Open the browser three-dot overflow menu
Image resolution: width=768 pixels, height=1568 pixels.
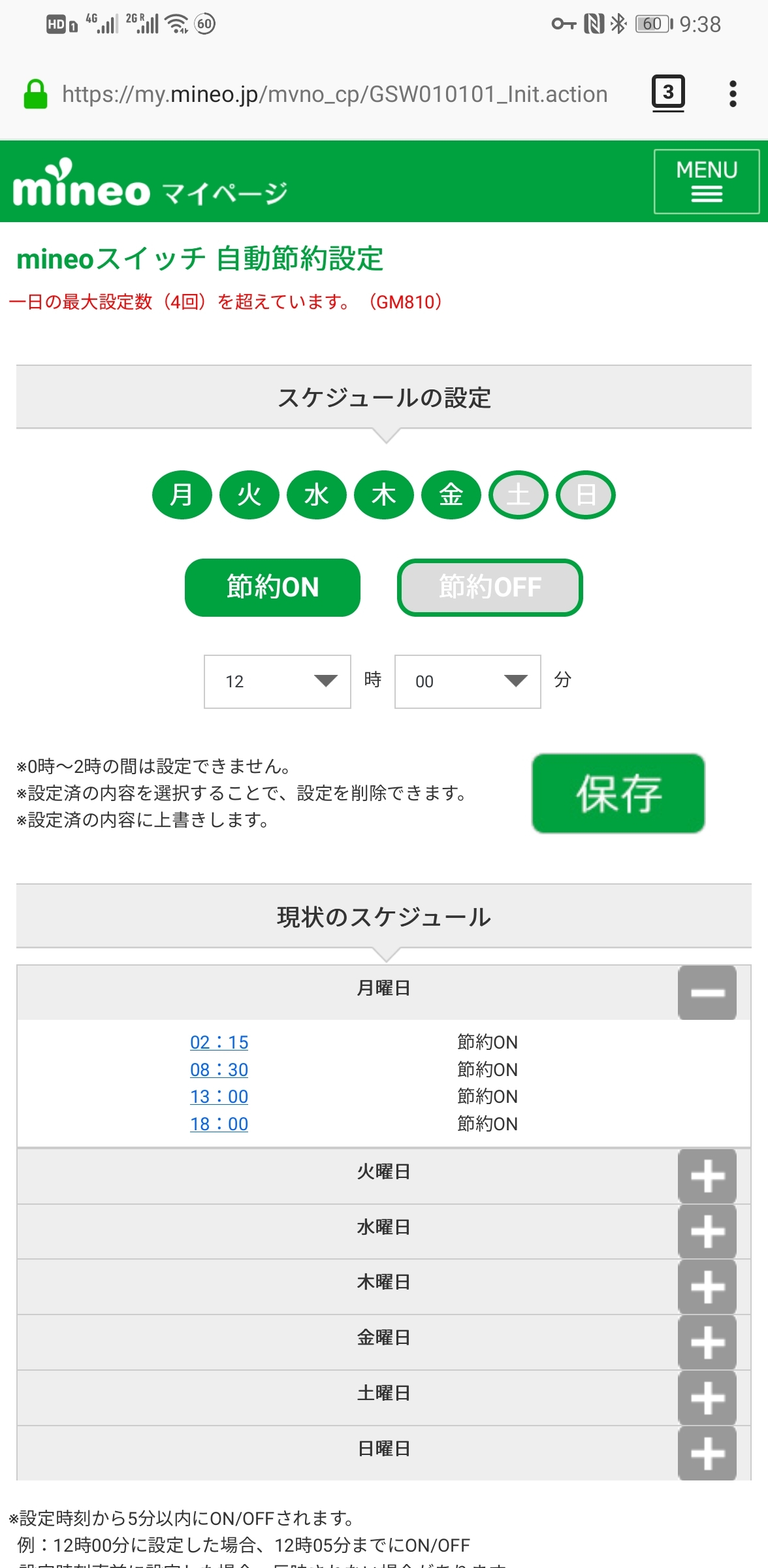click(x=733, y=94)
